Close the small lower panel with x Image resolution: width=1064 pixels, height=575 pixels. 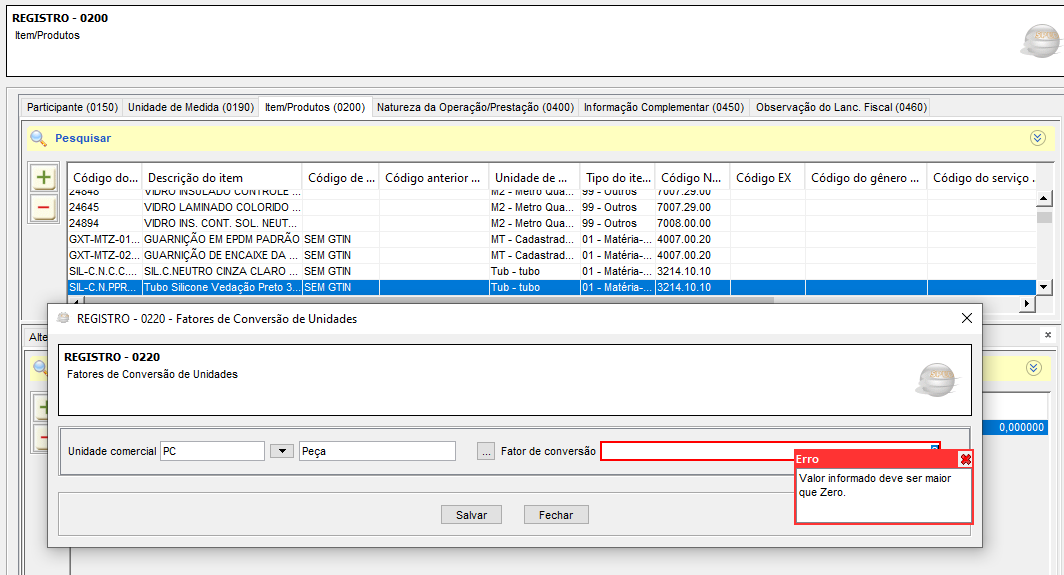point(1047,336)
